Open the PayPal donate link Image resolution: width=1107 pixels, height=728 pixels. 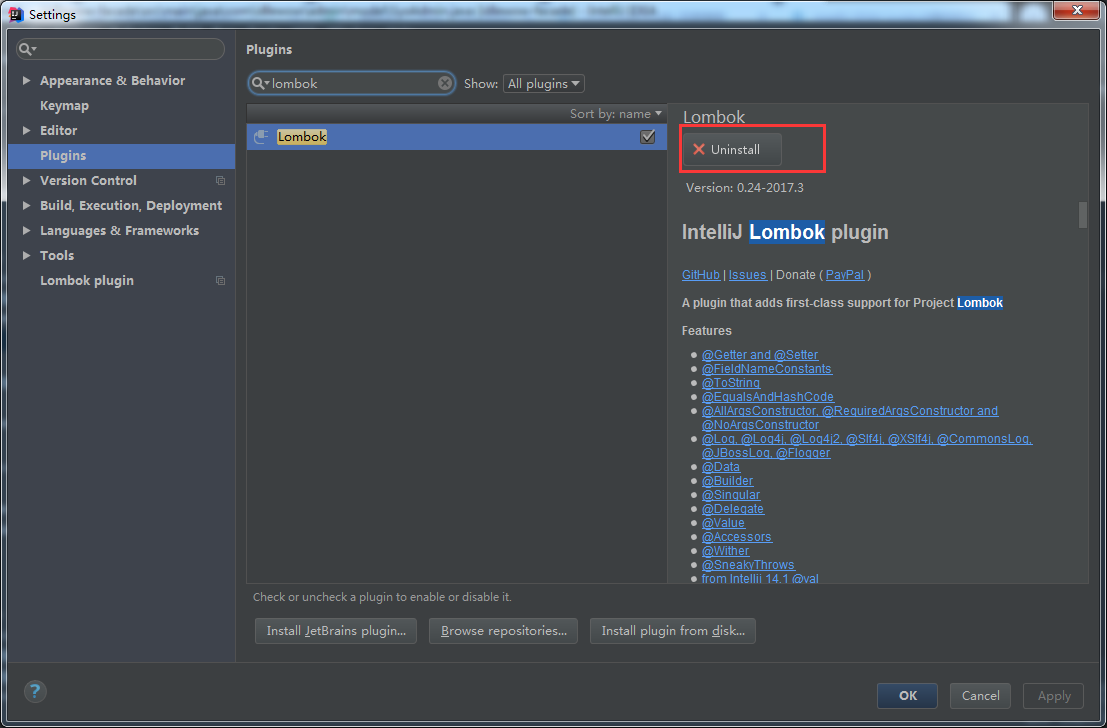[x=845, y=275]
